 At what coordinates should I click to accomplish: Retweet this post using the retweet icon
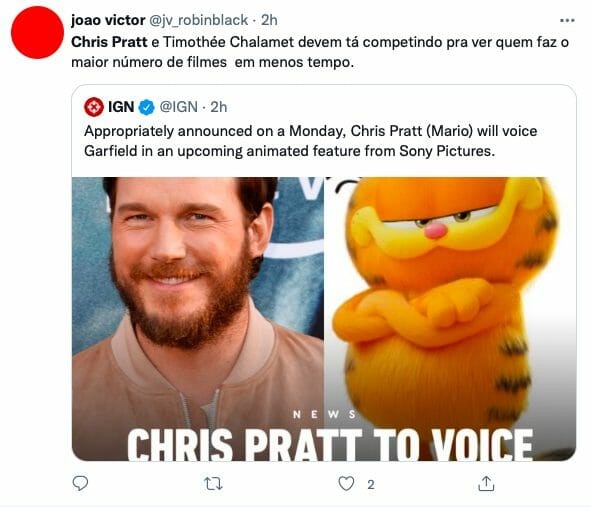(x=213, y=484)
